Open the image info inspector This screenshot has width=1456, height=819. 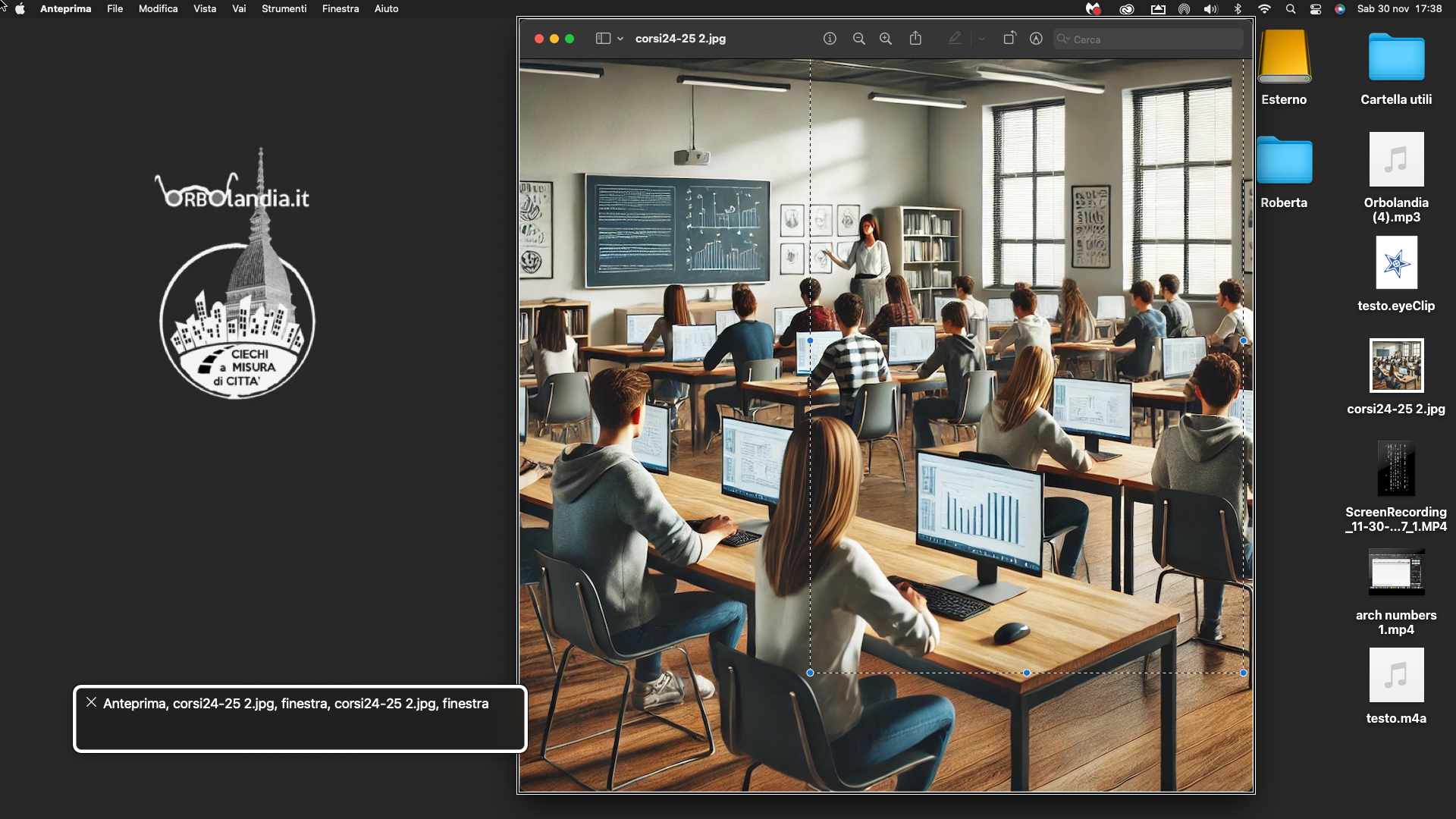[x=830, y=39]
